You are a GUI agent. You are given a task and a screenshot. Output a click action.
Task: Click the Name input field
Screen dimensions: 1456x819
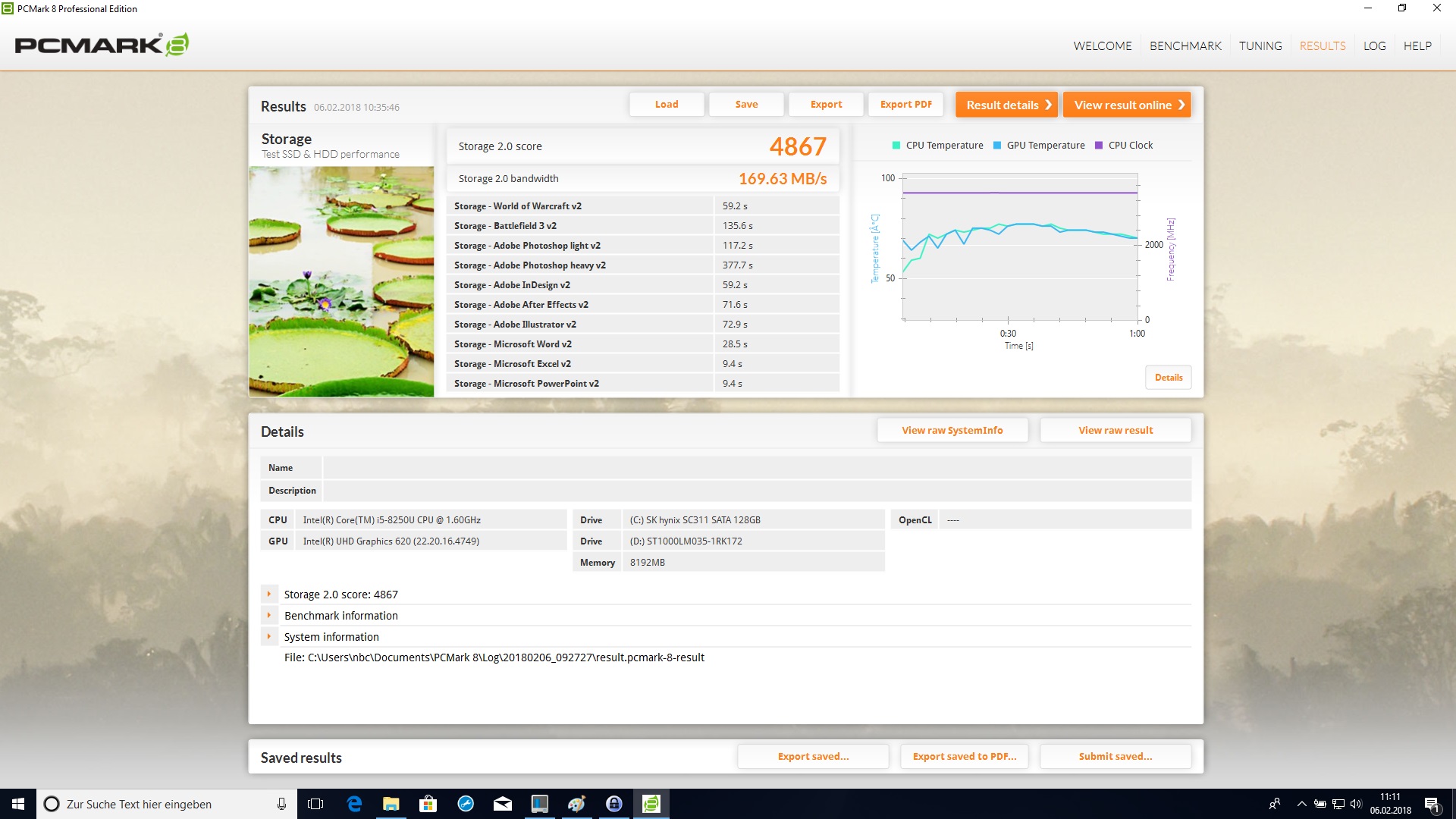point(756,468)
